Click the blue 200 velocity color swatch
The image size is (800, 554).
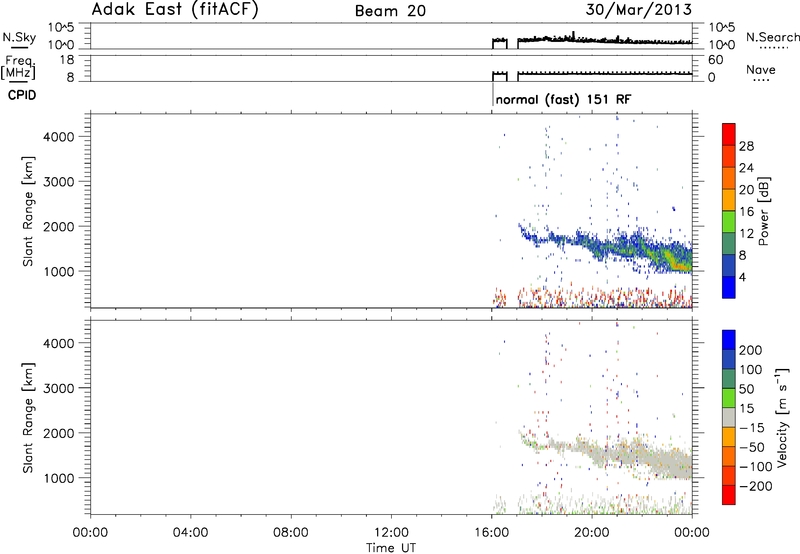[729, 340]
